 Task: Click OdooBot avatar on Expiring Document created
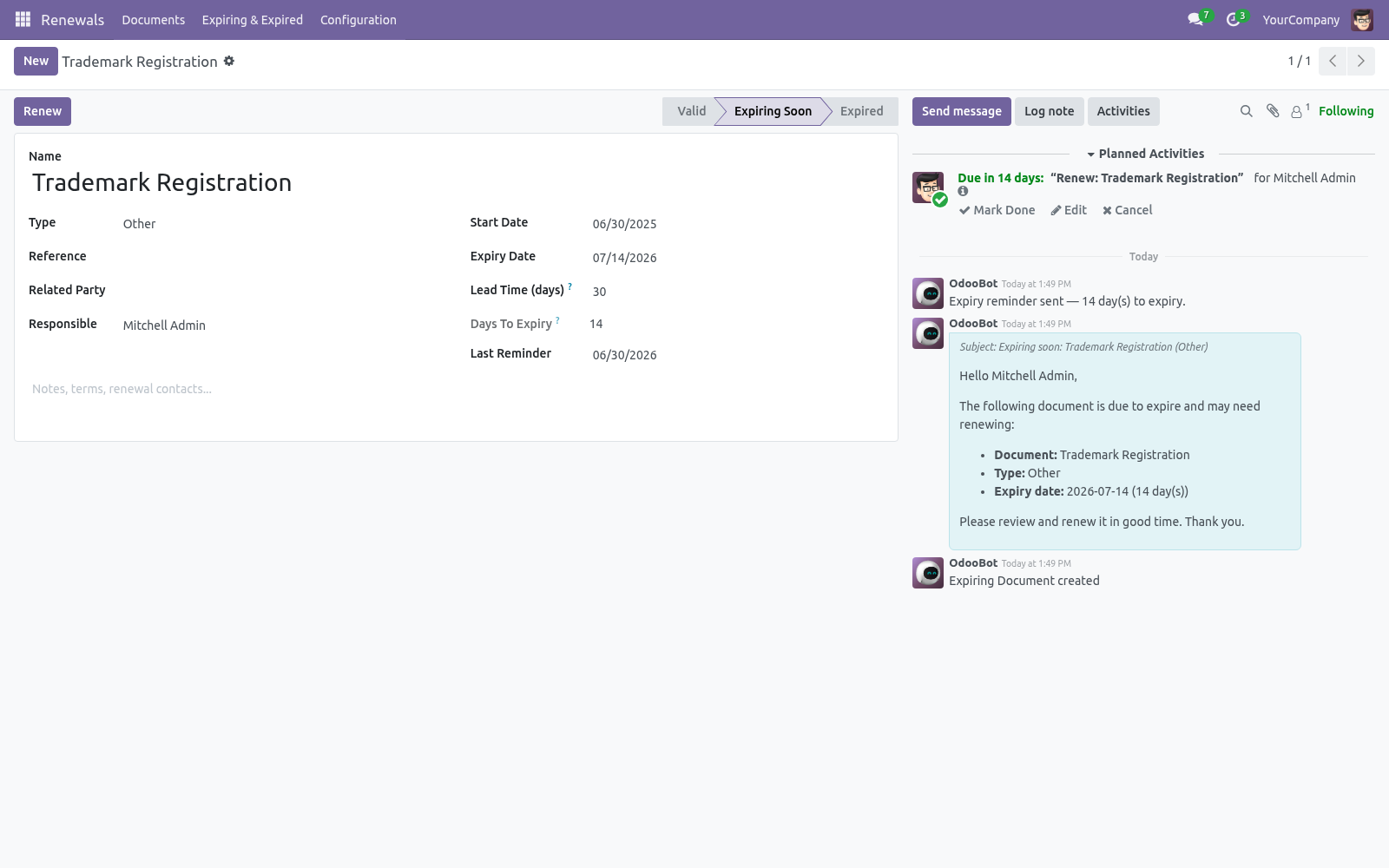(928, 573)
